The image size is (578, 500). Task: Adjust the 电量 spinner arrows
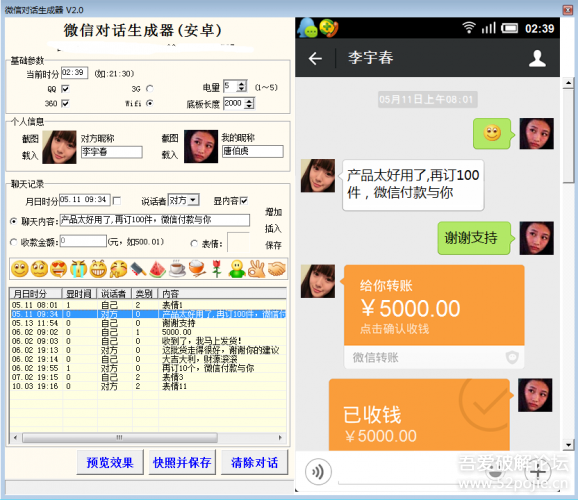(241, 87)
